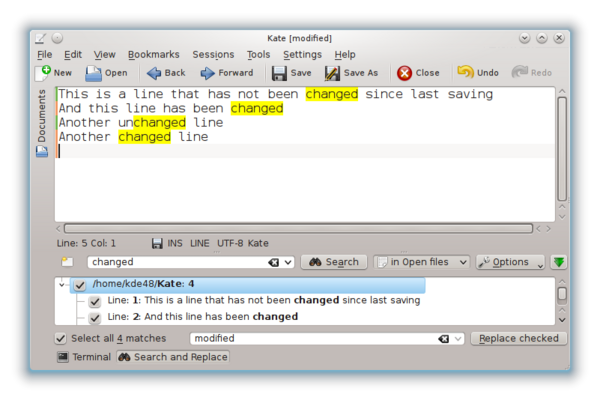Toggle the /home/kde48/Kate file checkbox
600x400 pixels.
tap(80, 285)
